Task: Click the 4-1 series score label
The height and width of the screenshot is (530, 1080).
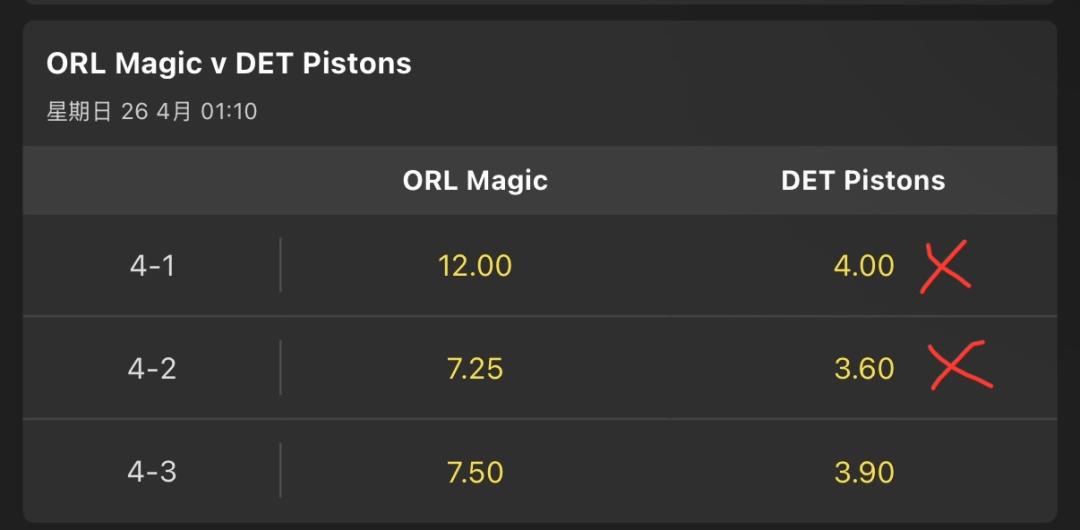Action: 152,266
